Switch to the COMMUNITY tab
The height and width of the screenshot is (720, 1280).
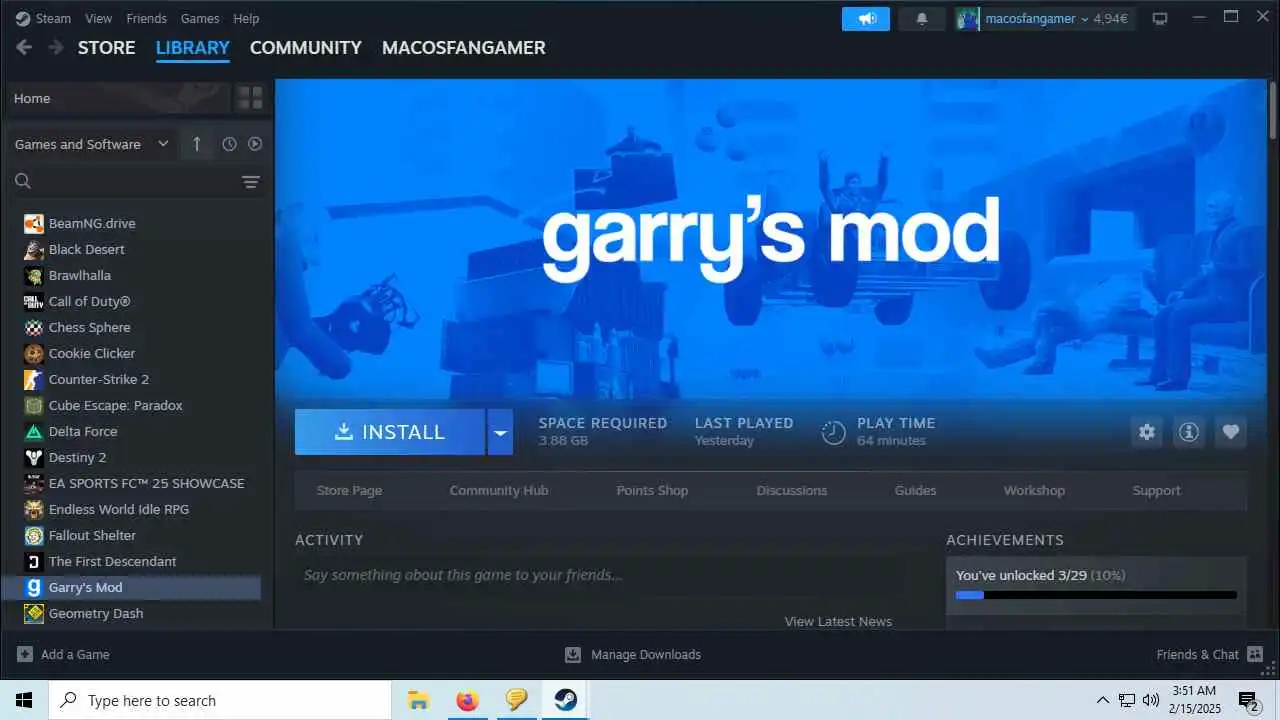306,47
